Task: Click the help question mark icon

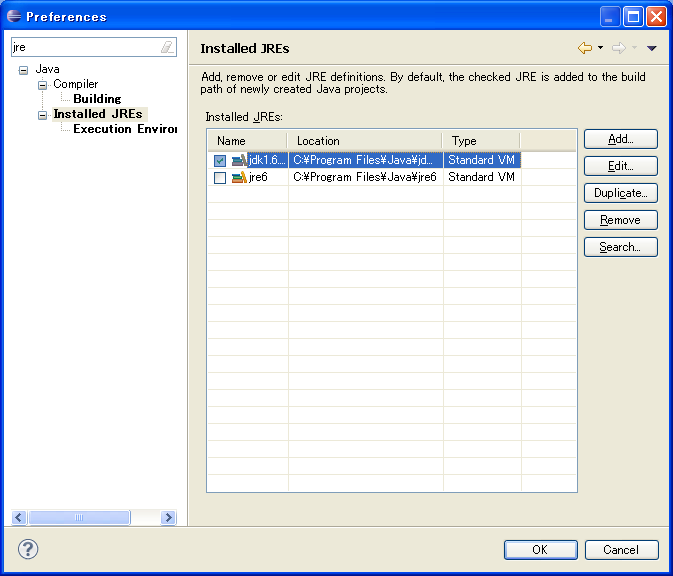Action: point(28,549)
